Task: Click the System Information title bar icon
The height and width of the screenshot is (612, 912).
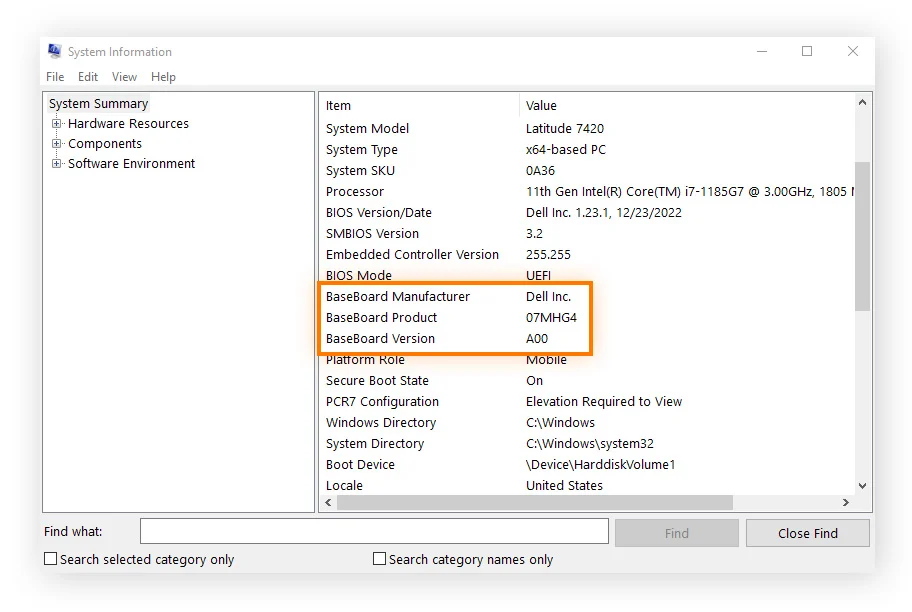Action: point(53,51)
